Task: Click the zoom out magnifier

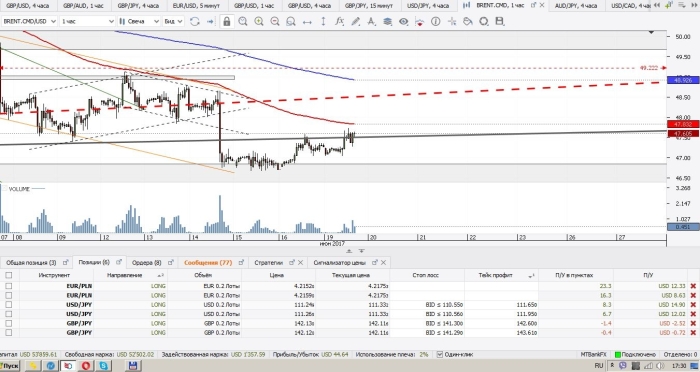Action: pyautogui.click(x=275, y=21)
